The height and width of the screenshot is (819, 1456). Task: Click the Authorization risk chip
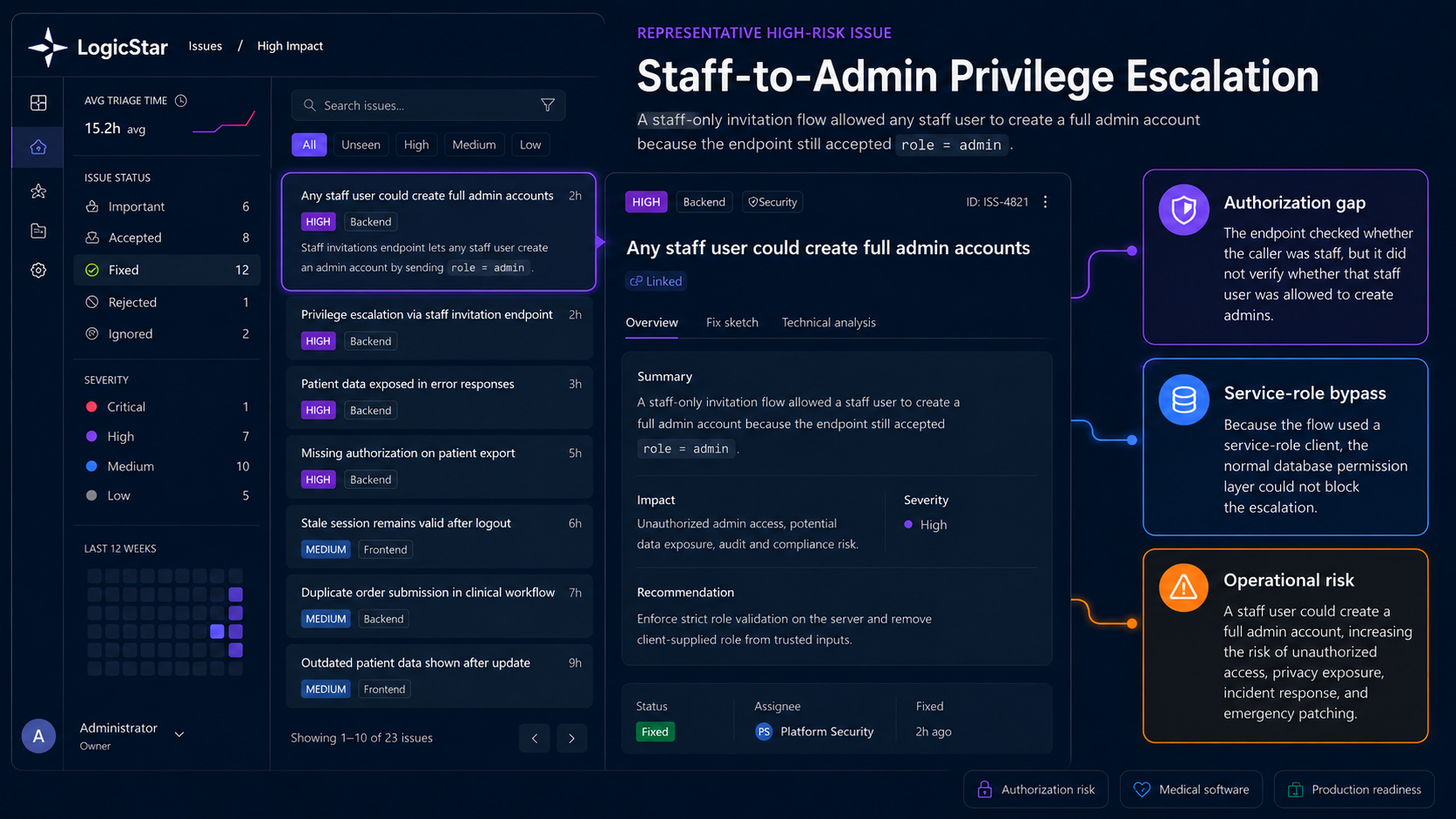pos(1035,789)
